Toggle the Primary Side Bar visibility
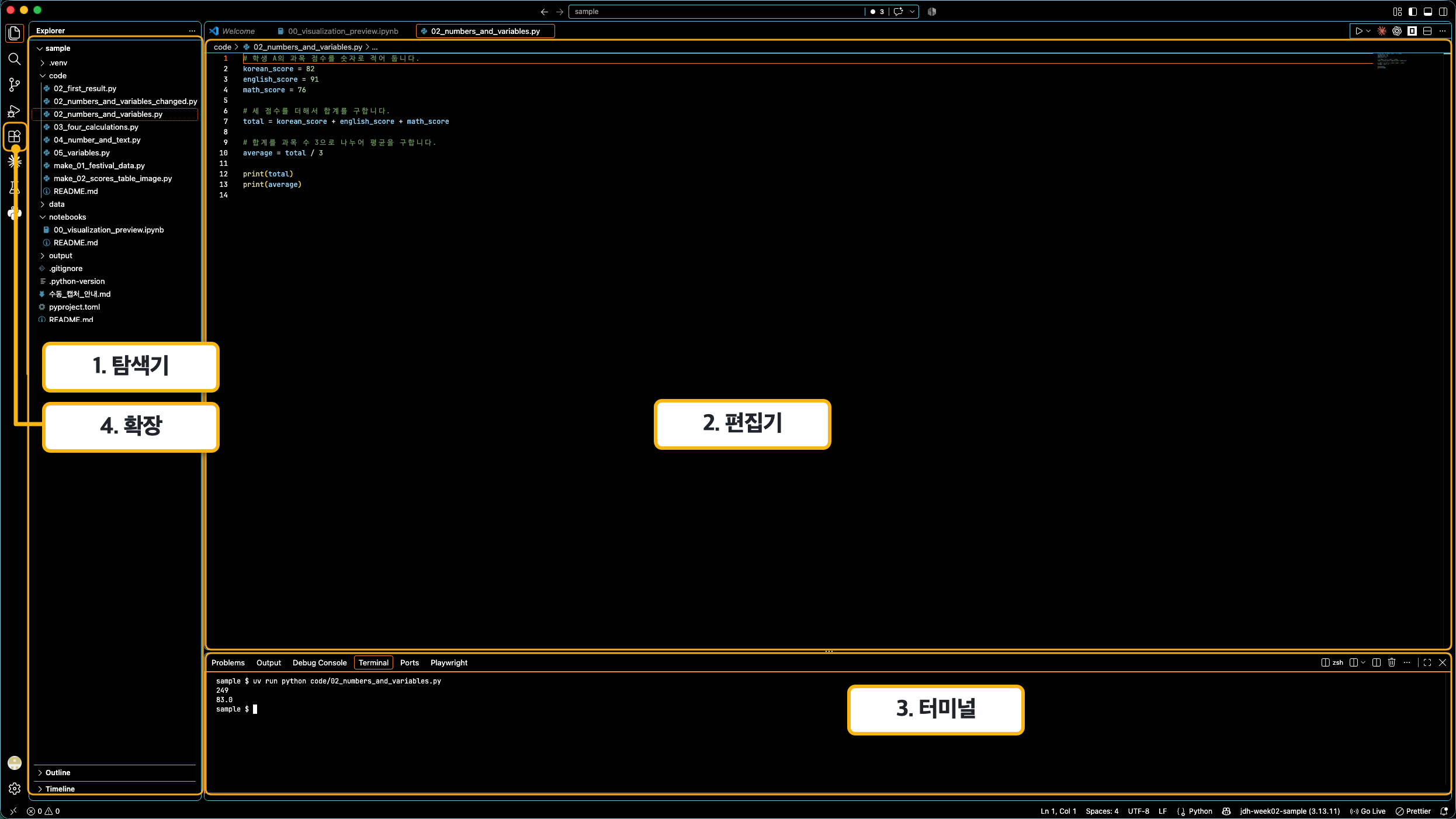This screenshot has width=1456, height=819. [1413, 12]
